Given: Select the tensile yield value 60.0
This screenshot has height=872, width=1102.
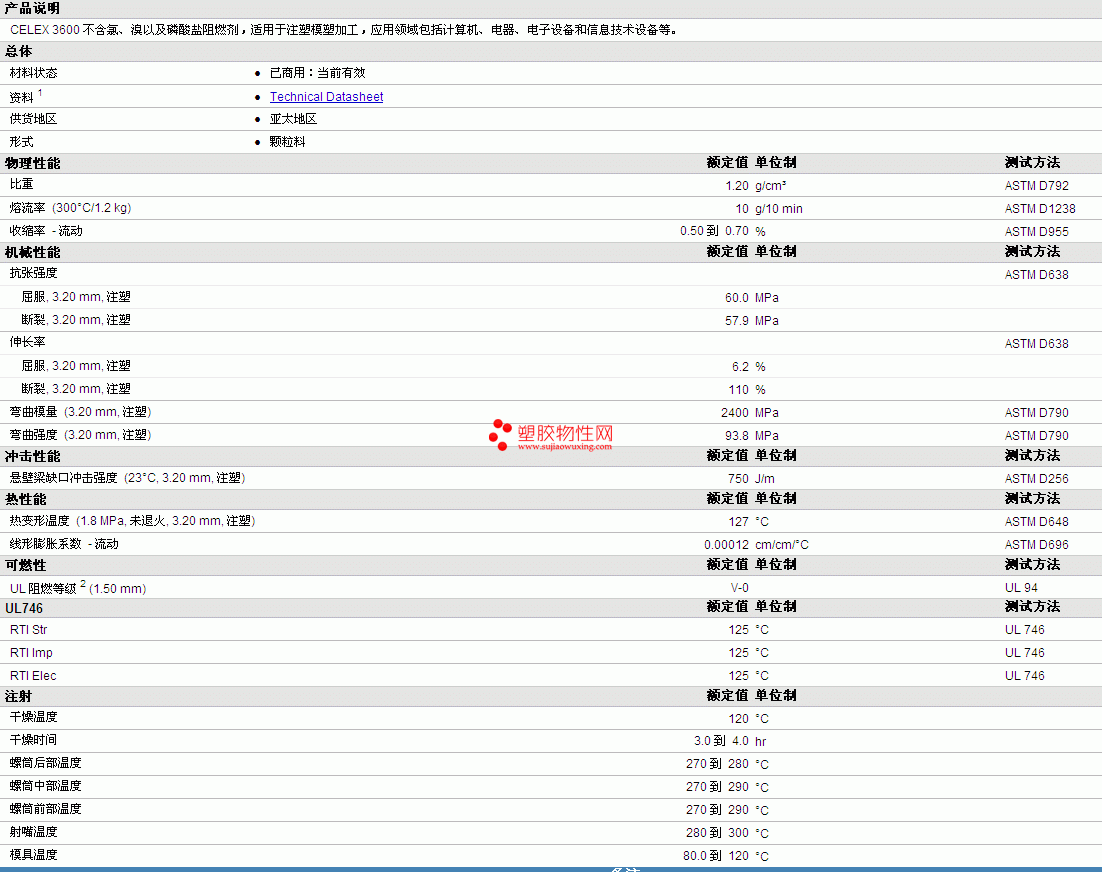Looking at the screenshot, I should 737,298.
